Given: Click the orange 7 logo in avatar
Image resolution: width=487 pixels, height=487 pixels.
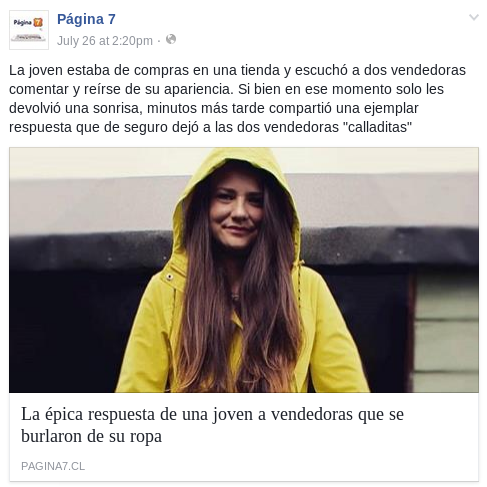Looking at the screenshot, I should pyautogui.click(x=38, y=22).
